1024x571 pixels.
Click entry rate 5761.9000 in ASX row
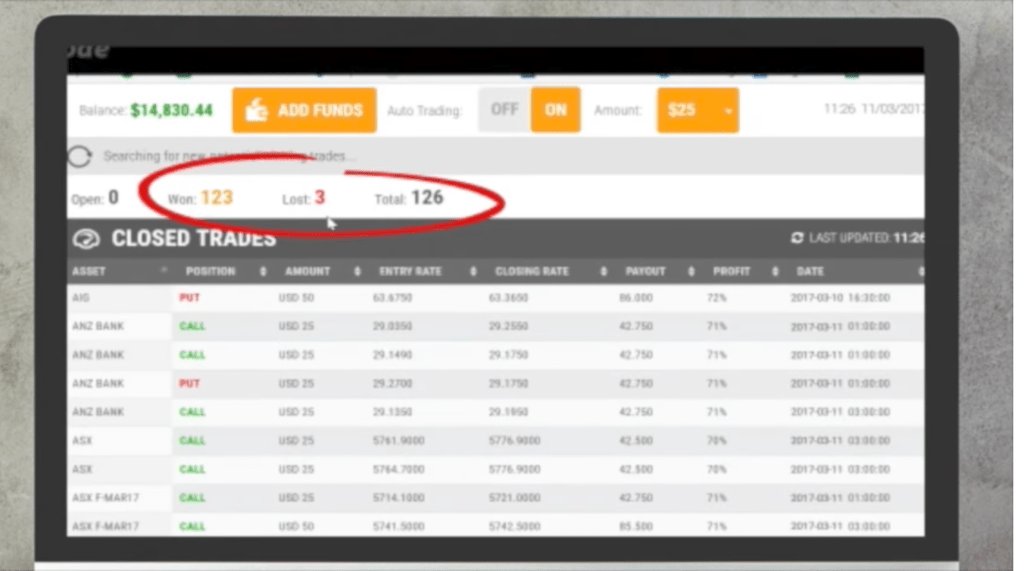tap(398, 441)
